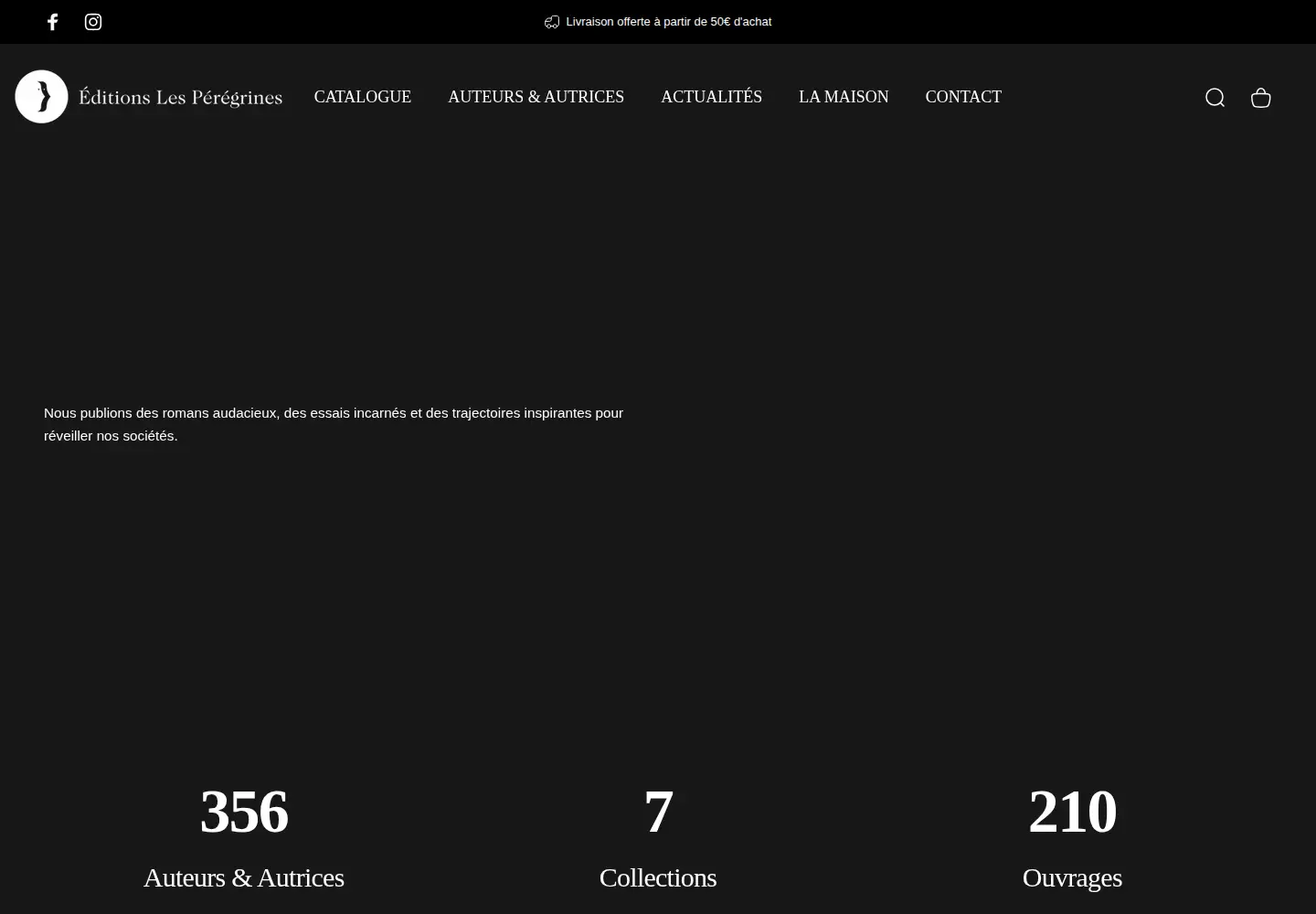The width and height of the screenshot is (1316, 914).
Task: Click the 210 works count
Action: point(1072,812)
